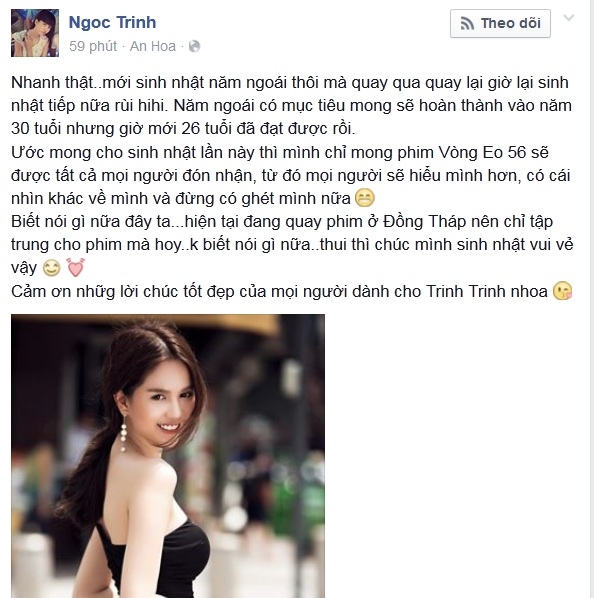This screenshot has width=594, height=598.
Task: Click the pink heart emoji
Action: point(75,267)
